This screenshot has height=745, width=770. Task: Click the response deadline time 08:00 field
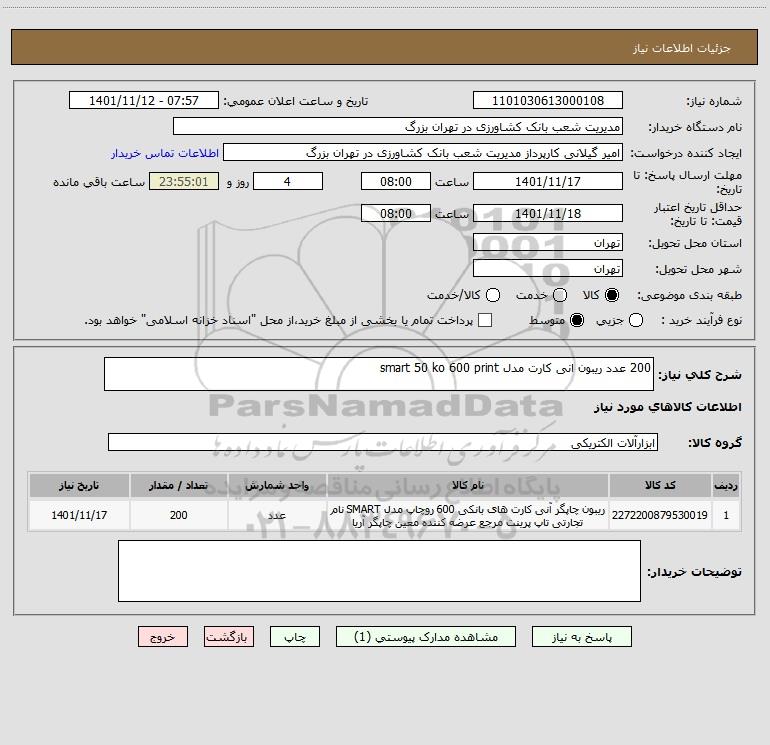[x=396, y=181]
